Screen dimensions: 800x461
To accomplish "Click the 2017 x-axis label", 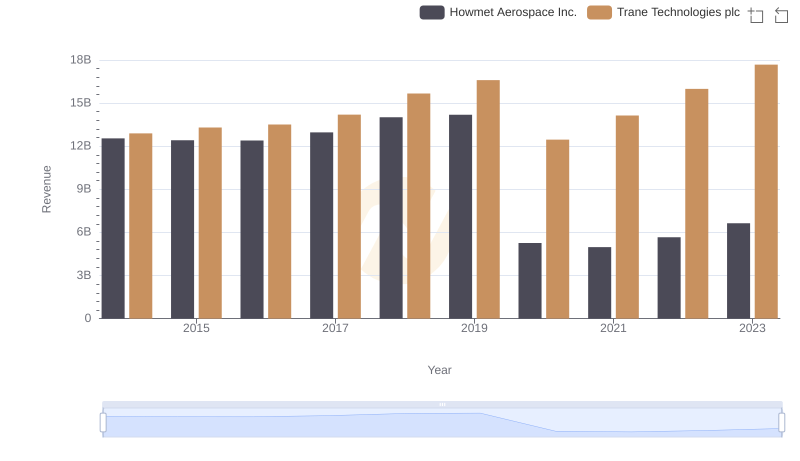I will tap(335, 328).
